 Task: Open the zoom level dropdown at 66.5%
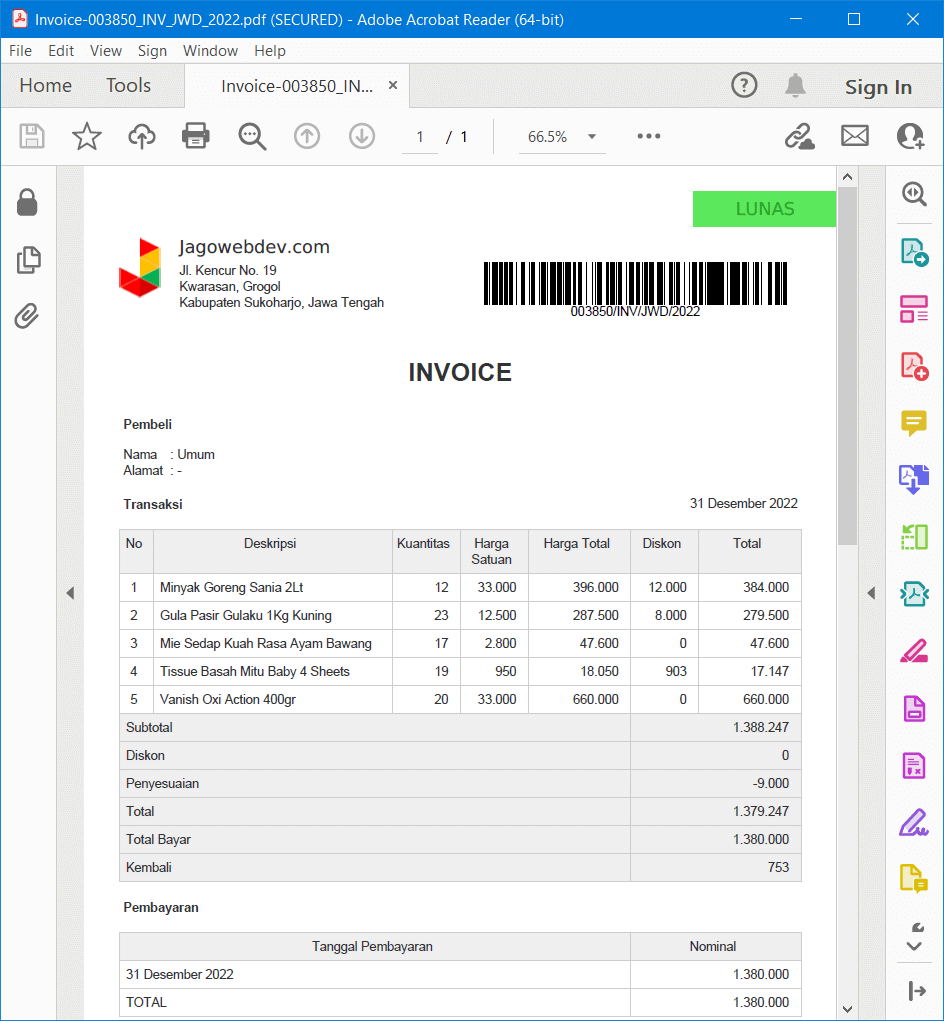coord(592,137)
